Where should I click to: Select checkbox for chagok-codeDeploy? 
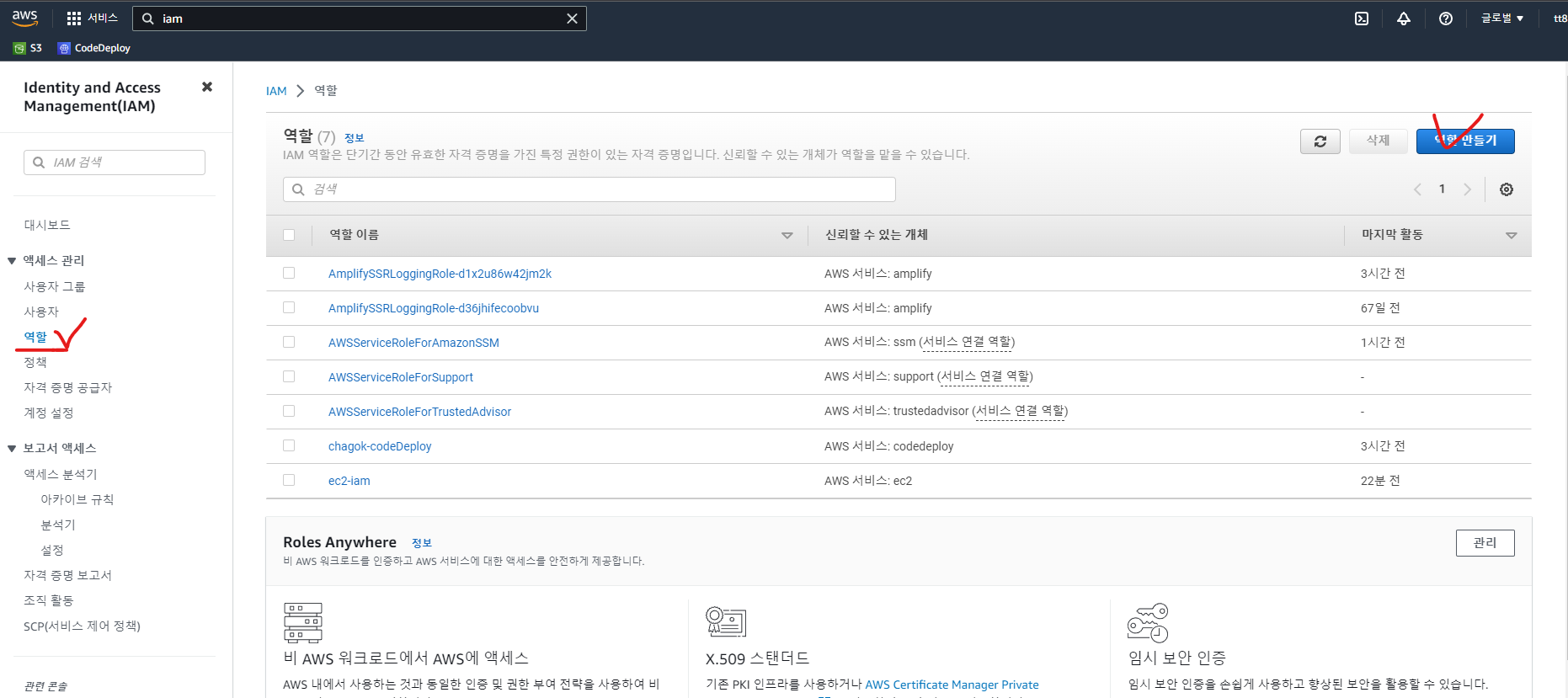point(289,445)
